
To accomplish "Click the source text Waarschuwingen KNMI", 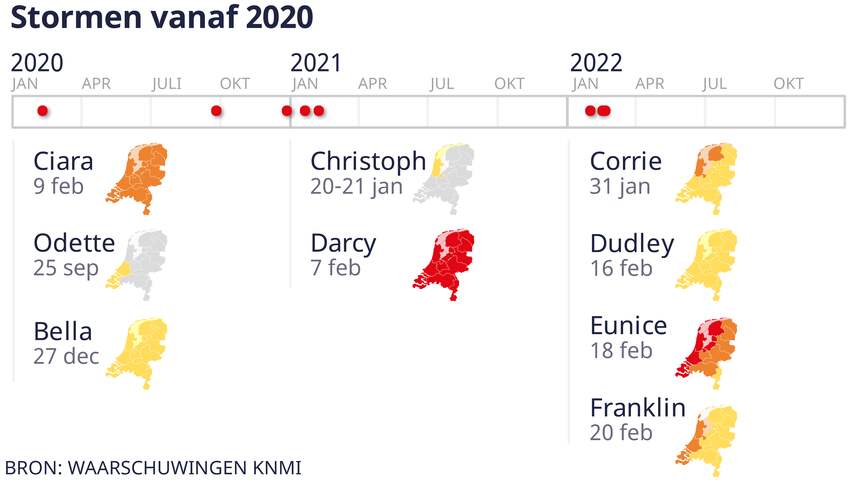I will point(185,468).
